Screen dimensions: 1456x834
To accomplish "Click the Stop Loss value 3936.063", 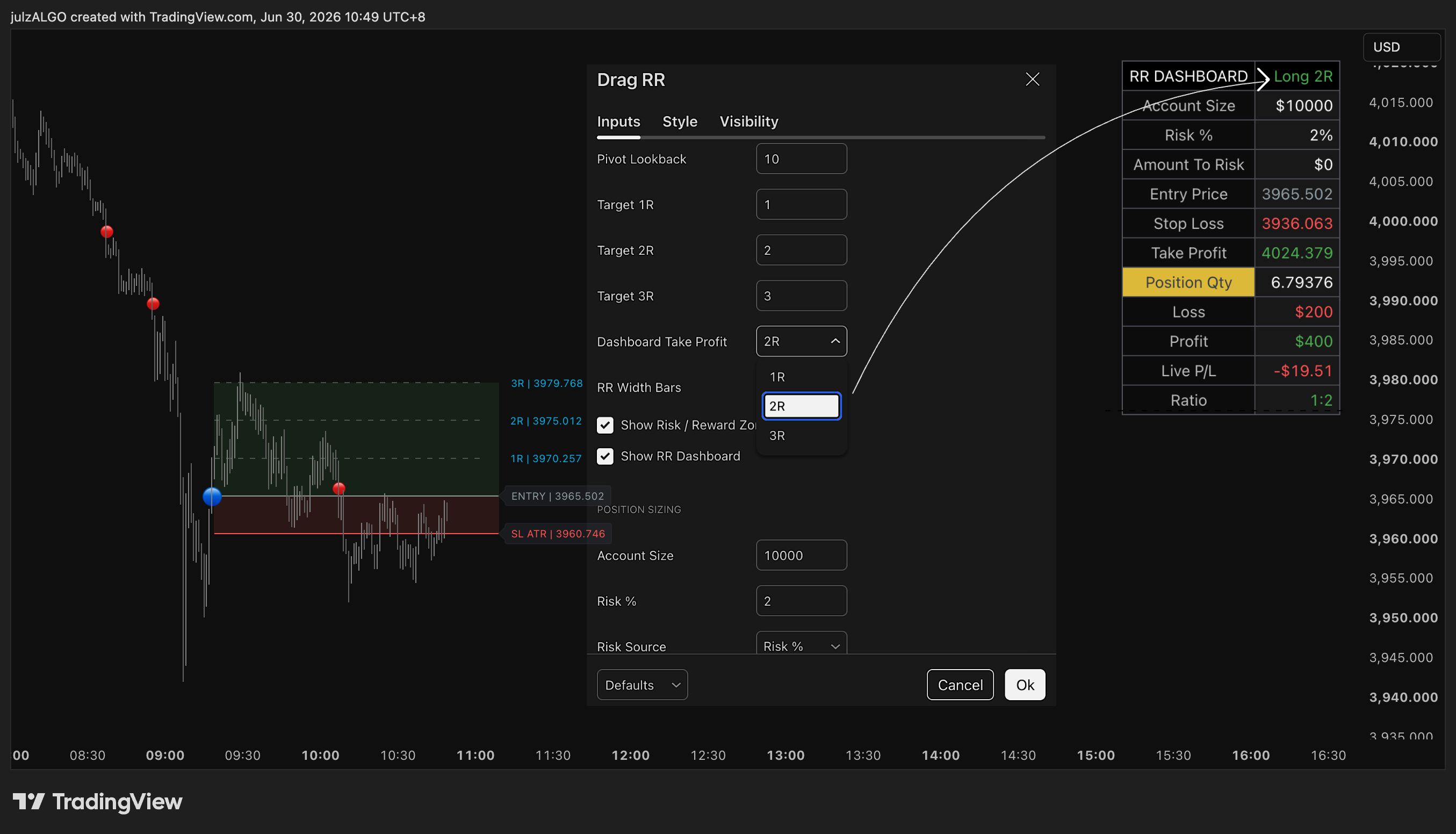I will (1297, 224).
